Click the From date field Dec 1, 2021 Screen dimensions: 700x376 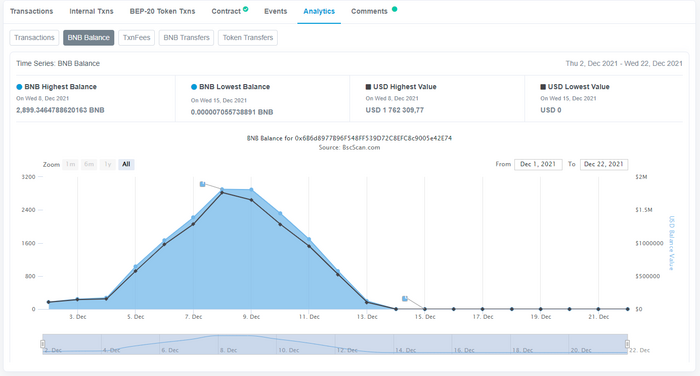(538, 164)
